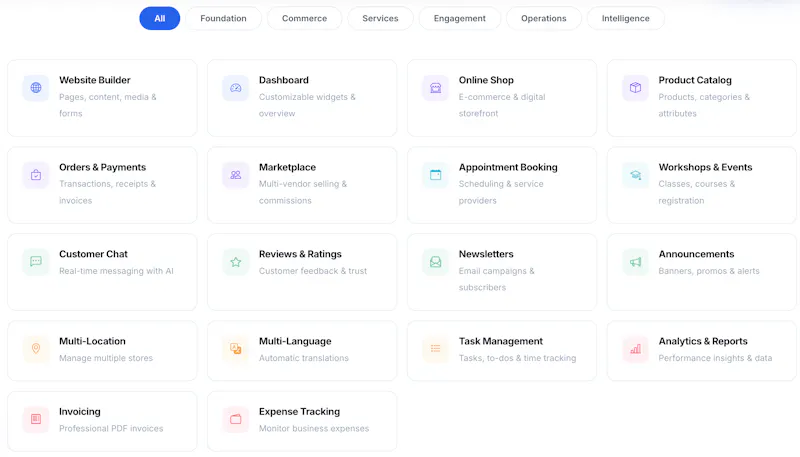Click the Dashboard gauge icon
The image size is (800, 457).
[x=236, y=88]
